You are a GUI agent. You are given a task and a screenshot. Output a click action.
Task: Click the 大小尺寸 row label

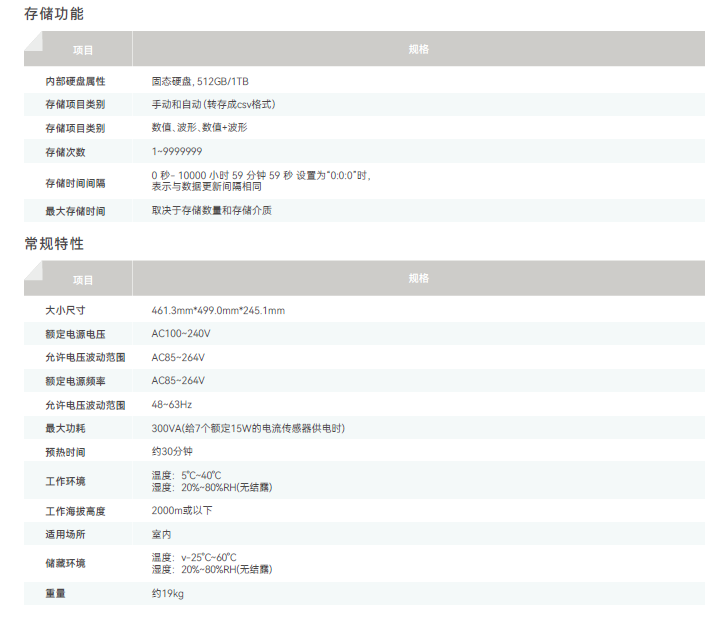[x=65, y=311]
